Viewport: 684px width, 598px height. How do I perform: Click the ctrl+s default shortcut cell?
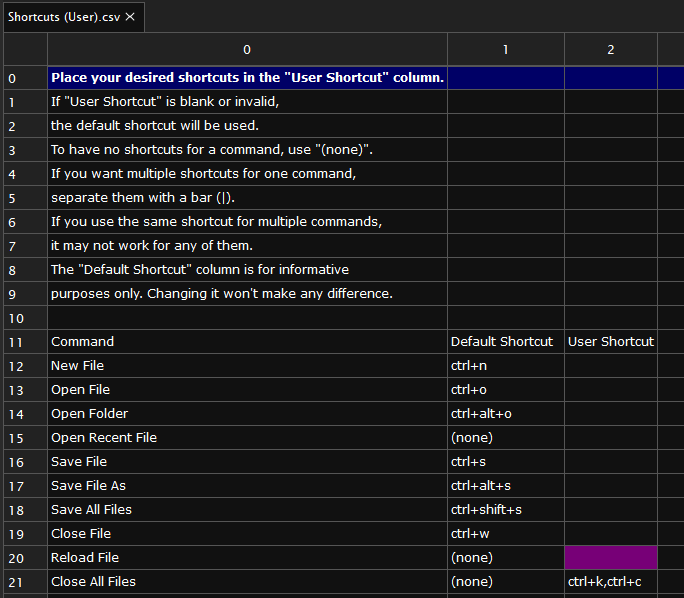coord(506,461)
